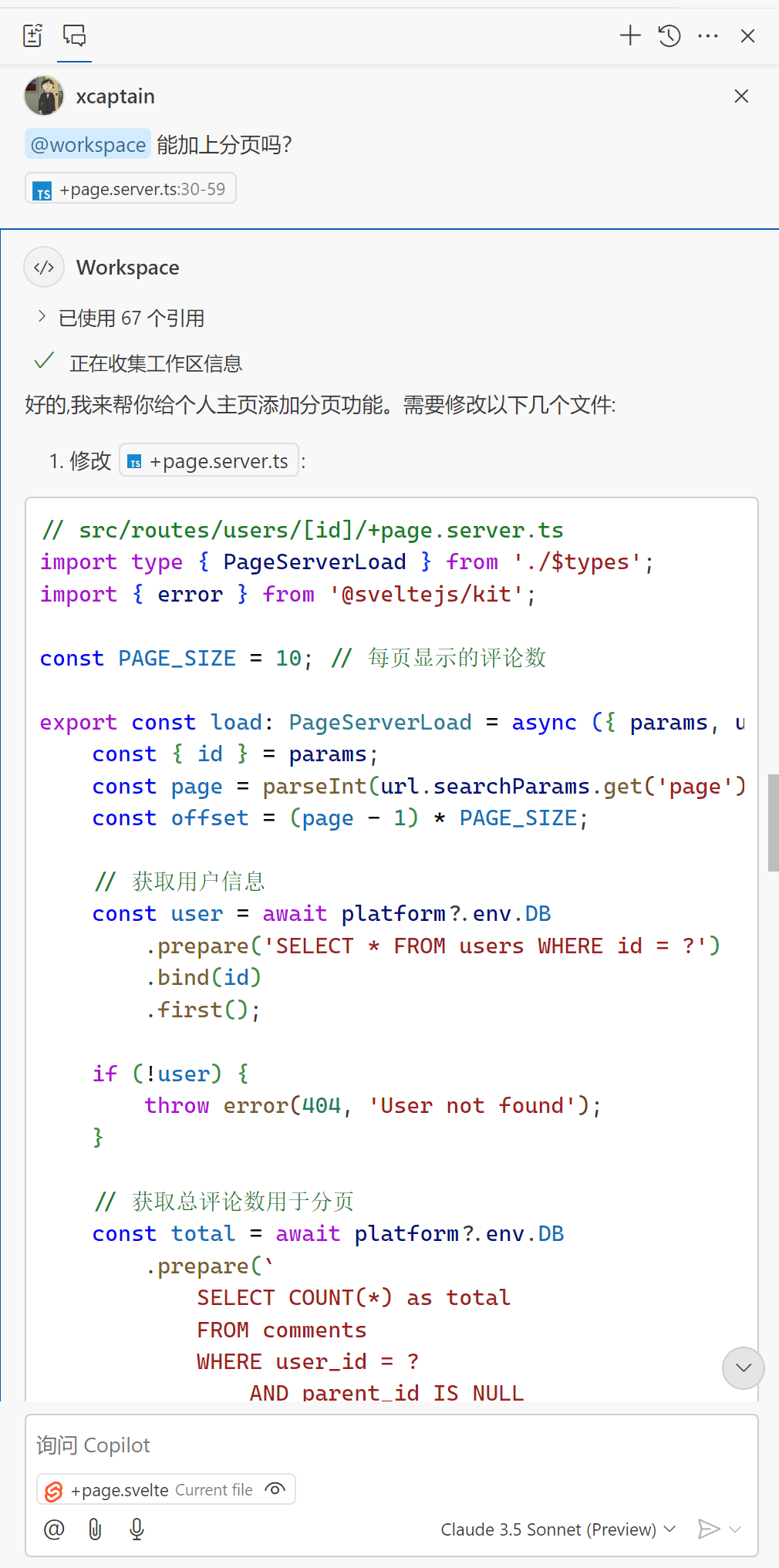
Task: Open the more actions ellipsis menu
Action: (x=708, y=35)
